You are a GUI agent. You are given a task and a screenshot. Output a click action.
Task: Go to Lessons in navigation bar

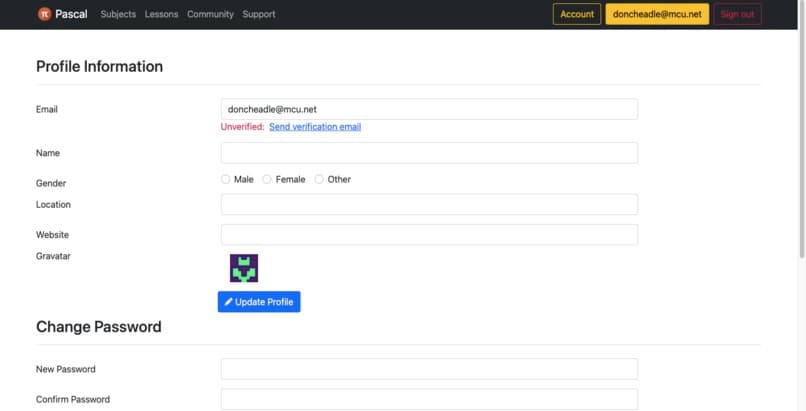coord(161,14)
